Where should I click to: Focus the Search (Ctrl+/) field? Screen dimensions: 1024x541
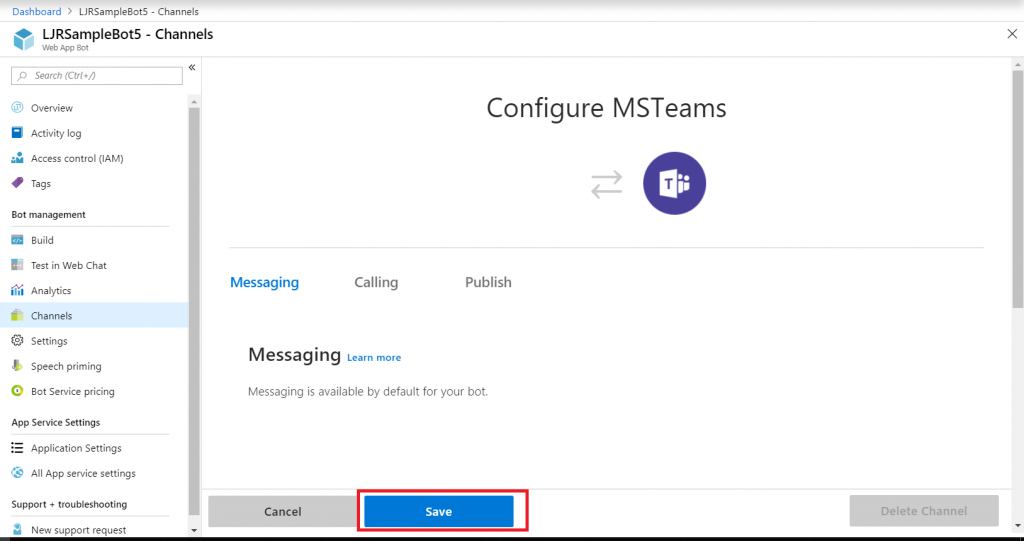(97, 76)
